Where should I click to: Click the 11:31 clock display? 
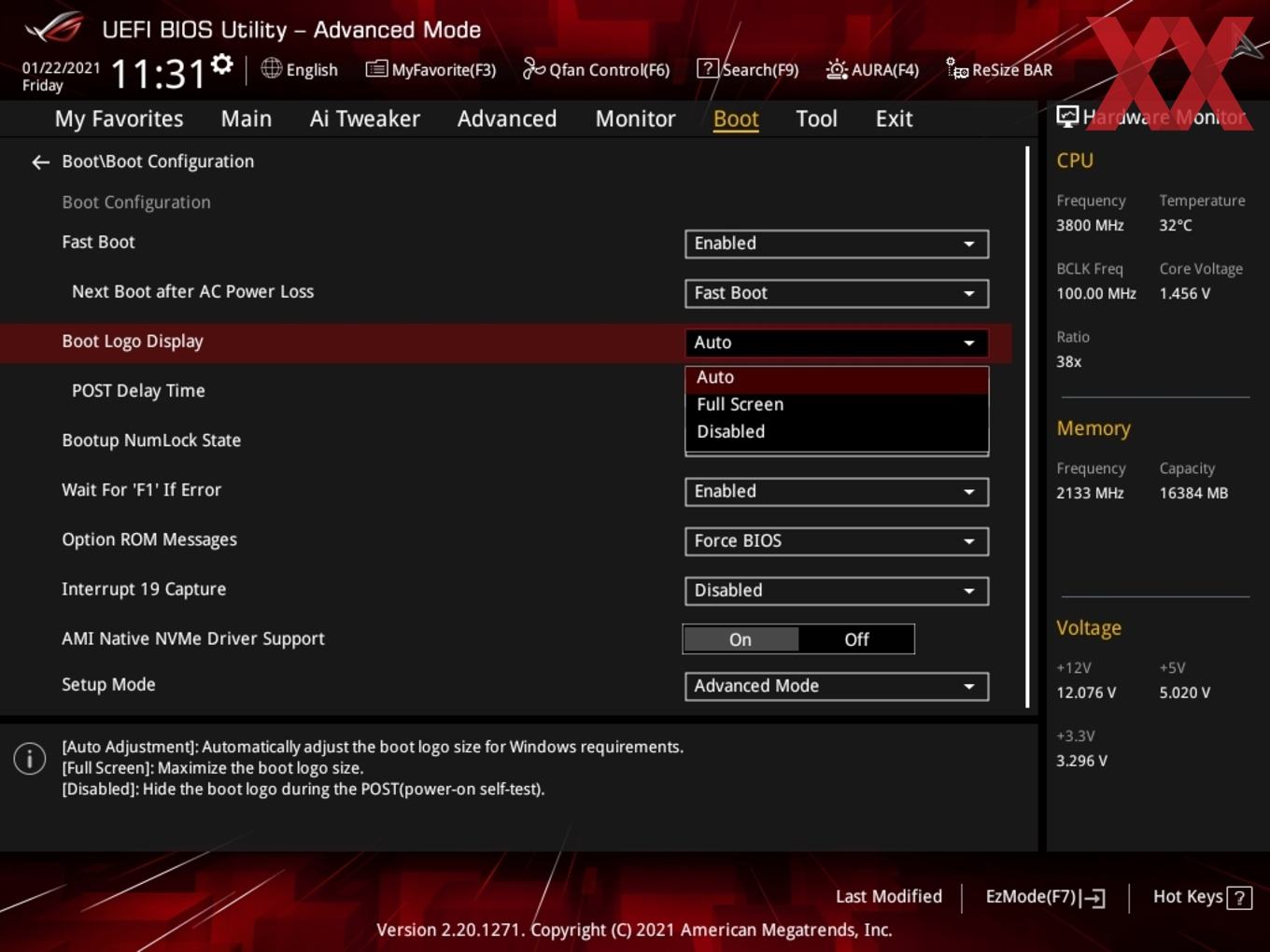point(158,74)
